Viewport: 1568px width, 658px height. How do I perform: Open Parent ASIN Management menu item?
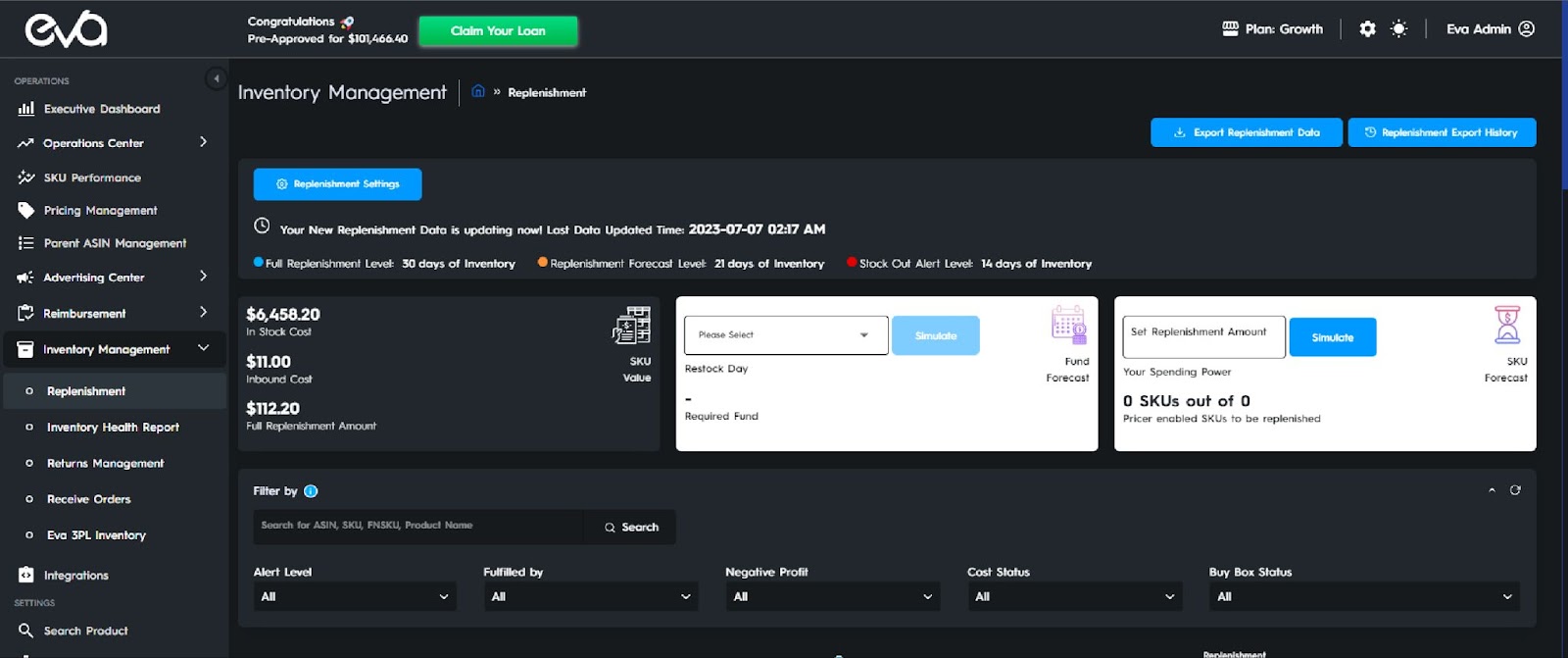115,243
